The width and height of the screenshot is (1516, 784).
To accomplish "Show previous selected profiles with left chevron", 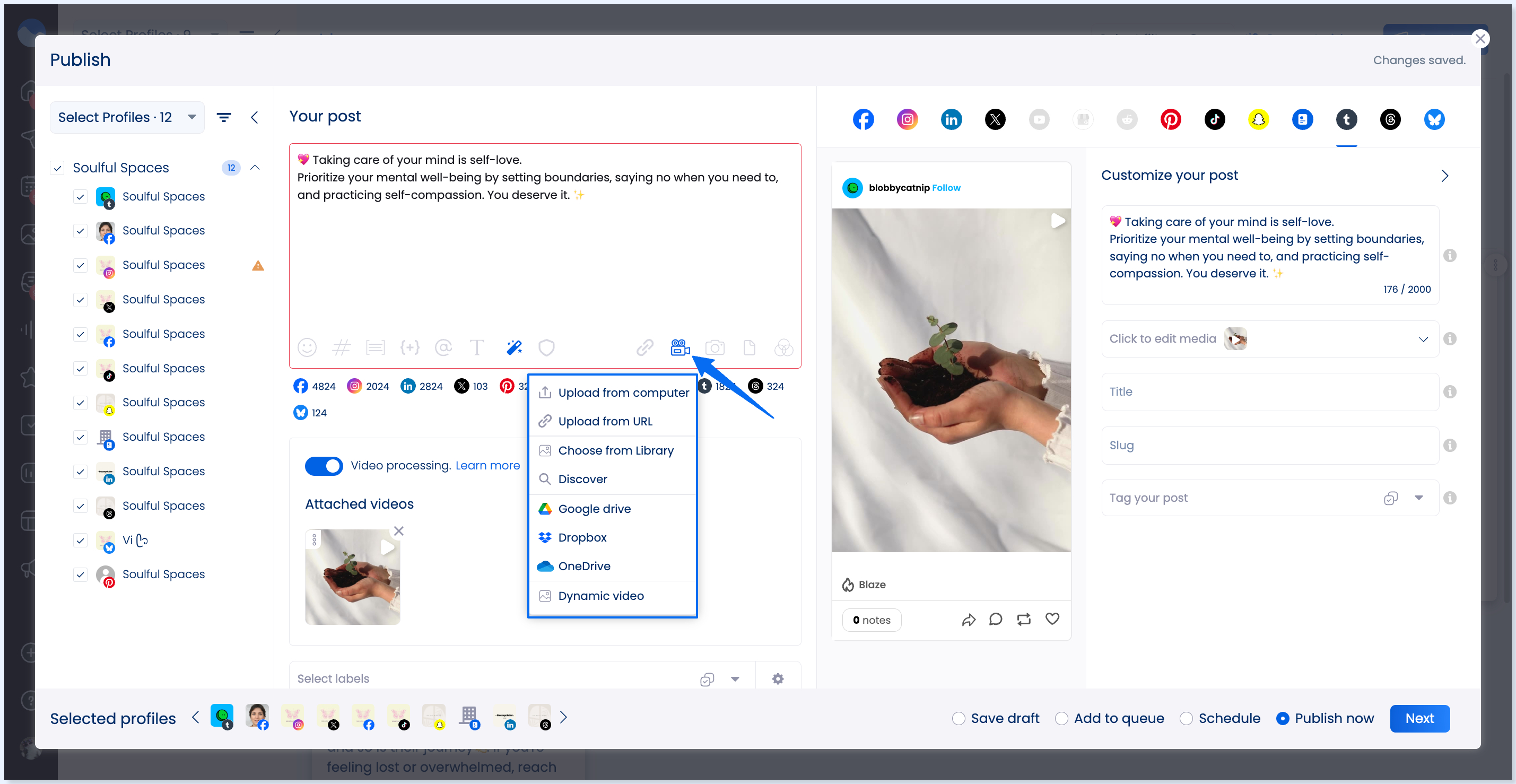I will (x=195, y=717).
